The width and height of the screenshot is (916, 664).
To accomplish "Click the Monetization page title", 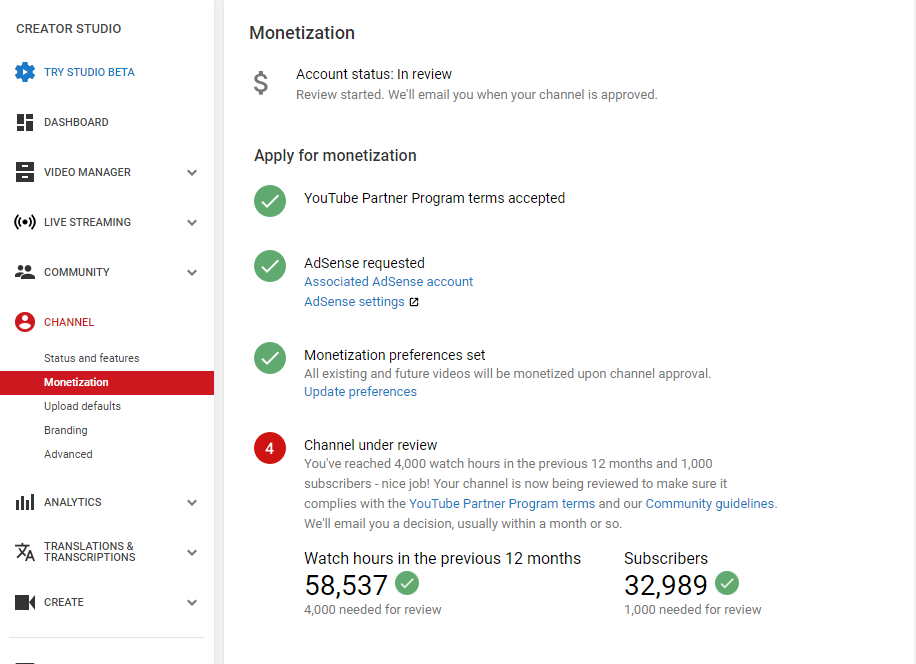I will (302, 33).
